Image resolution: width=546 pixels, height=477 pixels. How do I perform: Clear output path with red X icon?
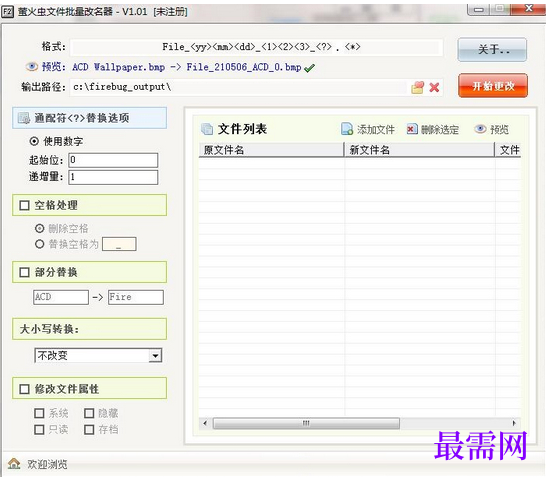tap(434, 87)
